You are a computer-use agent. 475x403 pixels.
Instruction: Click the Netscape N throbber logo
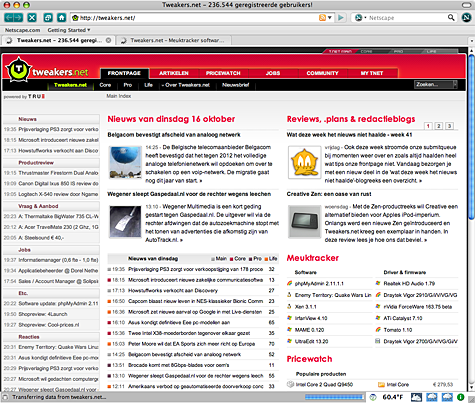pos(466,17)
